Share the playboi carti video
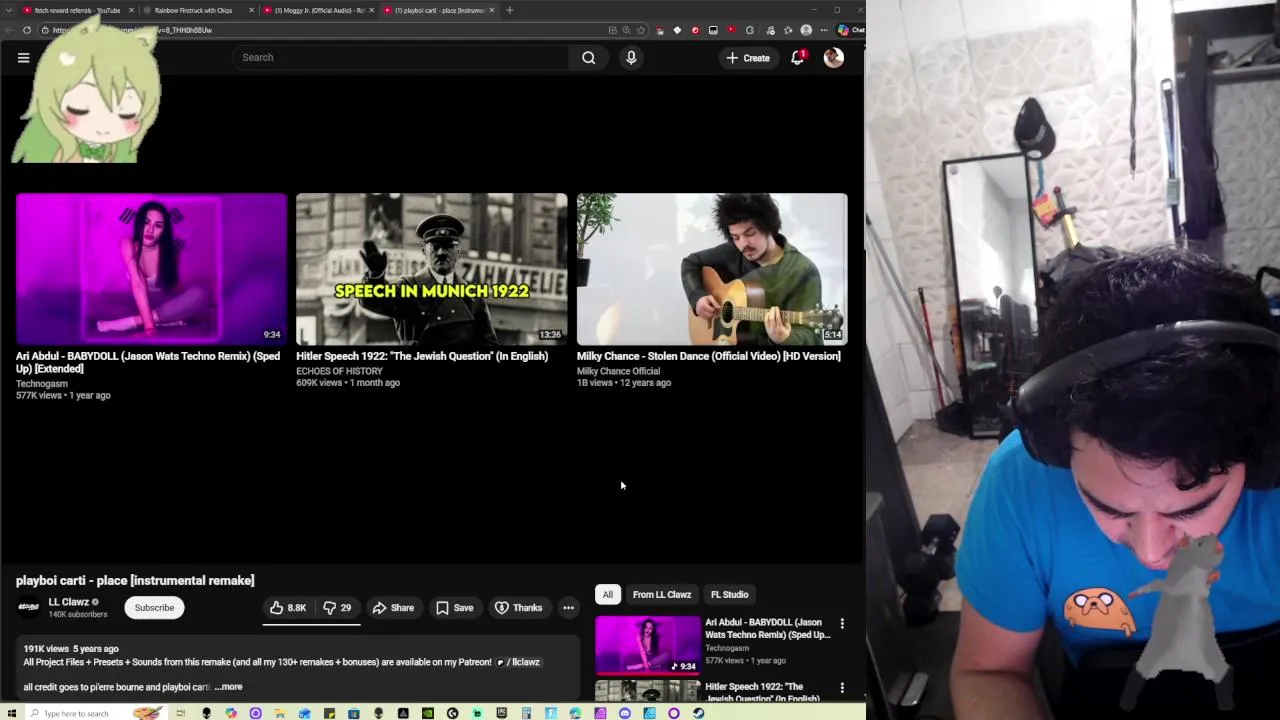The height and width of the screenshot is (720, 1280). (393, 608)
